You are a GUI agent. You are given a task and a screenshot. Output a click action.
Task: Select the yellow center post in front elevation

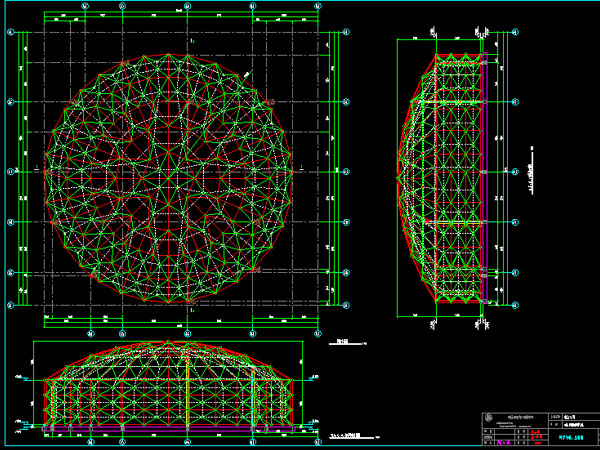tap(188, 390)
